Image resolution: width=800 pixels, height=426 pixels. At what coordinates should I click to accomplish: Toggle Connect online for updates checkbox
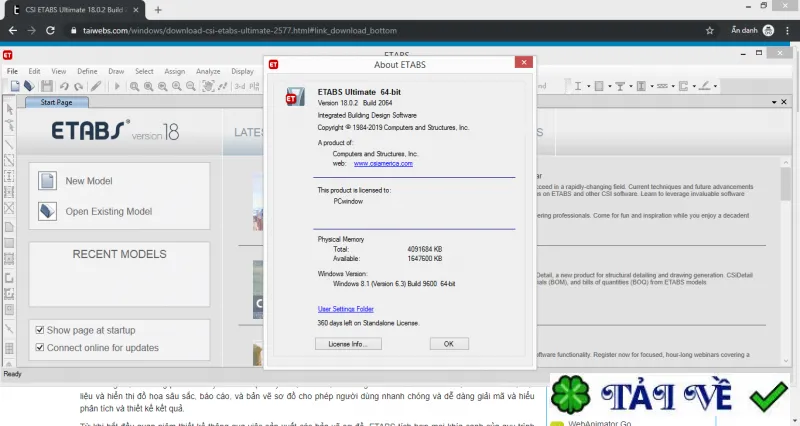tap(40, 347)
